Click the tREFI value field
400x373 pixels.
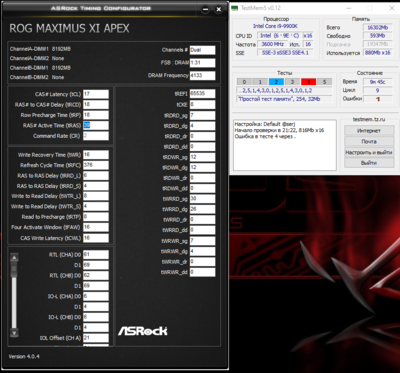[202, 94]
